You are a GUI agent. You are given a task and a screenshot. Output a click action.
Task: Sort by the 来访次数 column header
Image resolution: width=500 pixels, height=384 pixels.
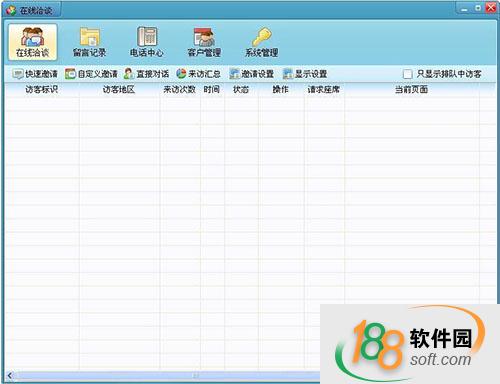(180, 89)
